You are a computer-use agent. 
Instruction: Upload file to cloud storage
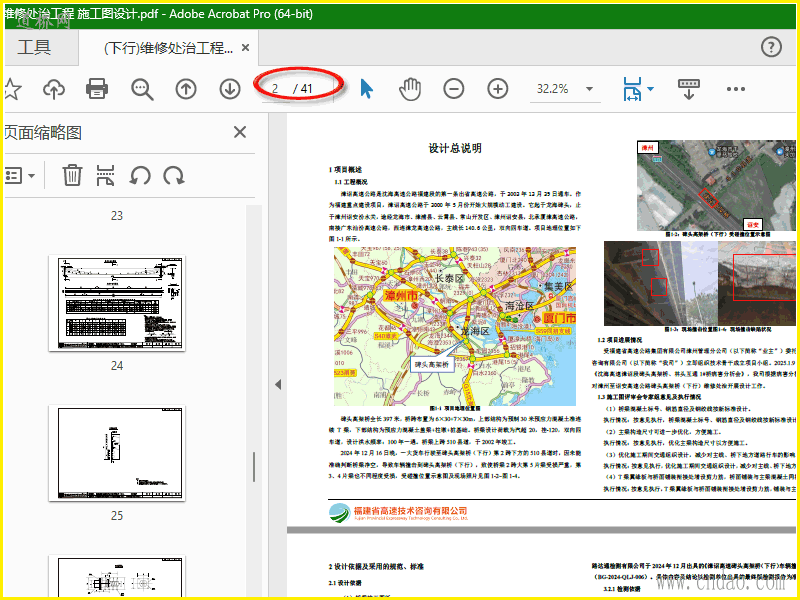click(x=54, y=89)
